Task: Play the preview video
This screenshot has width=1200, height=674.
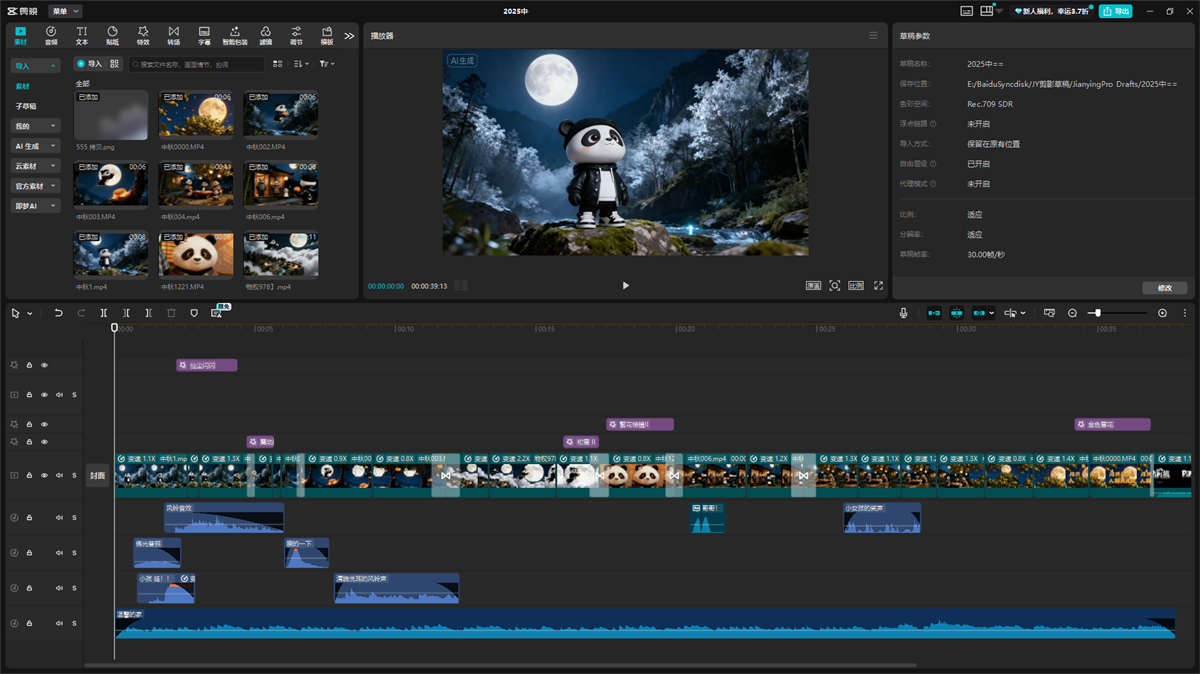Action: [626, 286]
